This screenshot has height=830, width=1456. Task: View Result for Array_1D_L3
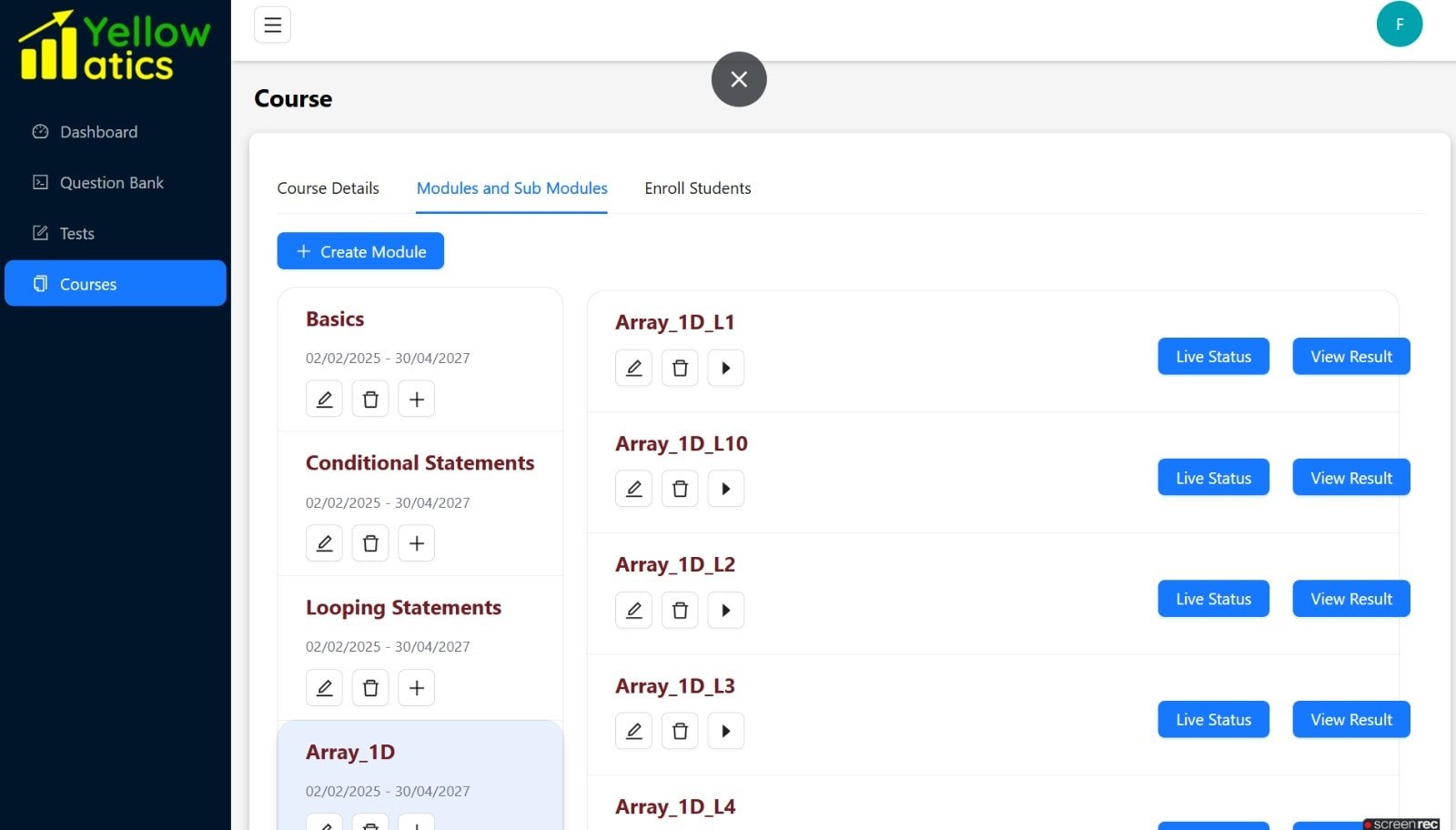(x=1351, y=720)
